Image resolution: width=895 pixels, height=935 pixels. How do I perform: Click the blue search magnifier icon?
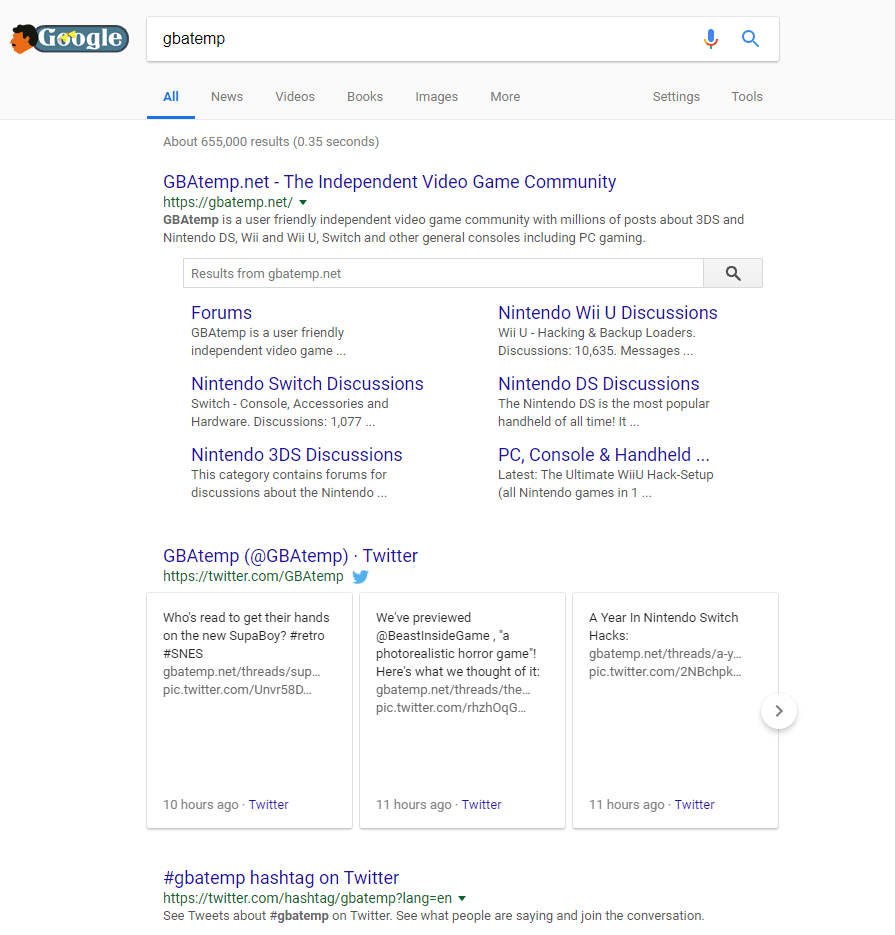pyautogui.click(x=750, y=39)
